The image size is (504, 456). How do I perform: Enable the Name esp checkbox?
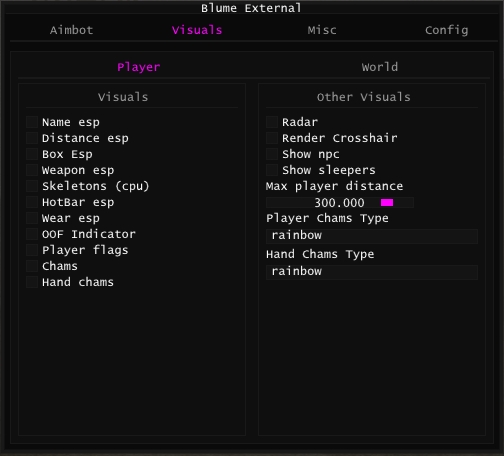(32, 122)
